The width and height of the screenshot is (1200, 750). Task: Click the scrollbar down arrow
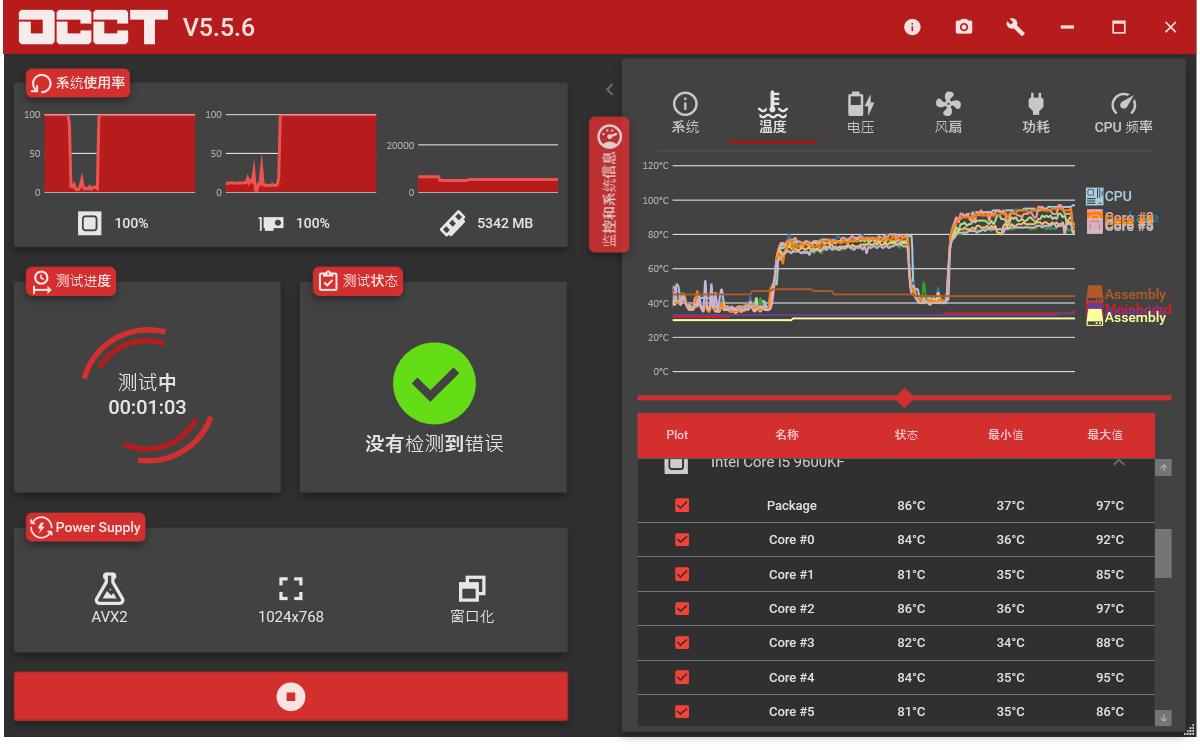(x=1163, y=717)
